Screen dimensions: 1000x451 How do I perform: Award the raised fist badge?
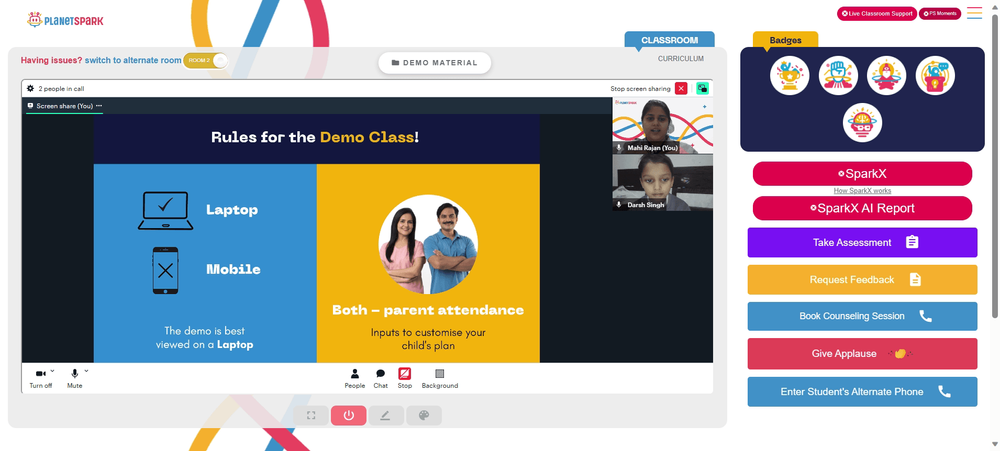pyautogui.click(x=838, y=76)
